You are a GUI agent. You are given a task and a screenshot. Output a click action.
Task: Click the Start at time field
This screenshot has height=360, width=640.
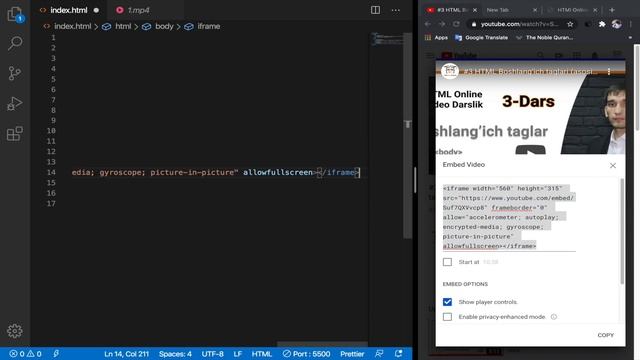click(x=491, y=262)
